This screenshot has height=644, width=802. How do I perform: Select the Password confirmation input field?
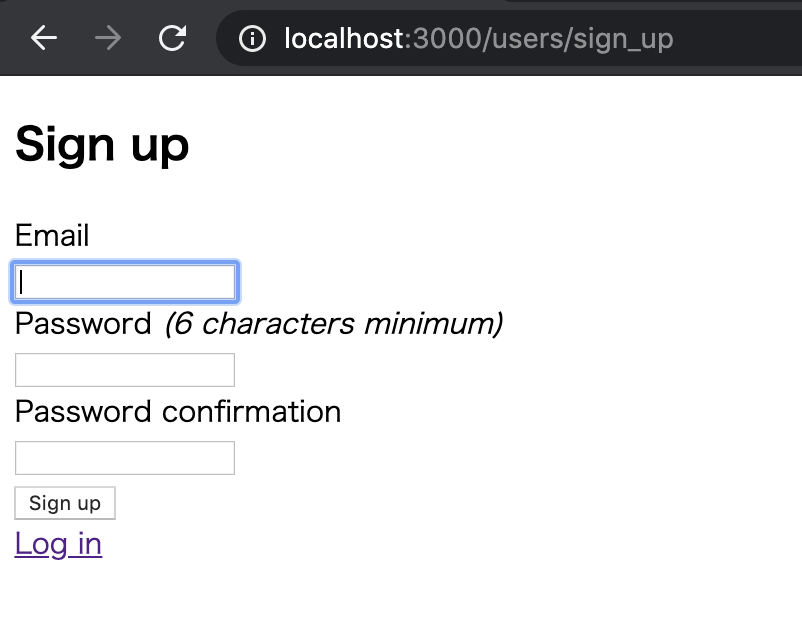coord(125,458)
